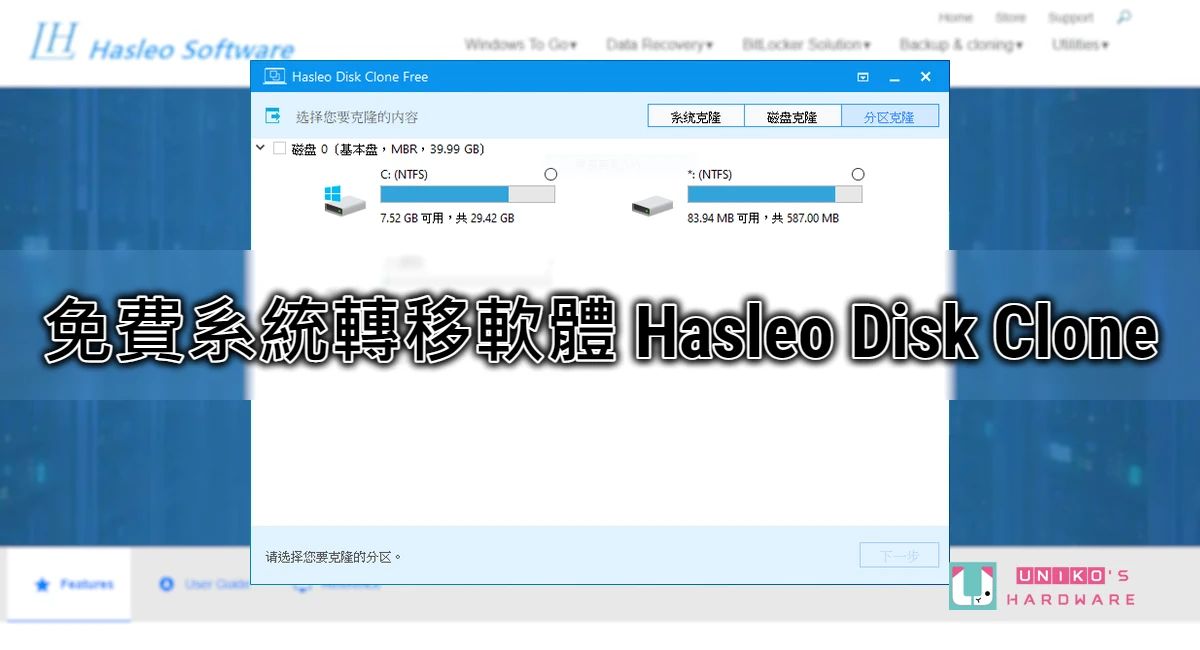Tick the 磁盘 0 checkbox
The image size is (1200, 650).
pyautogui.click(x=279, y=149)
